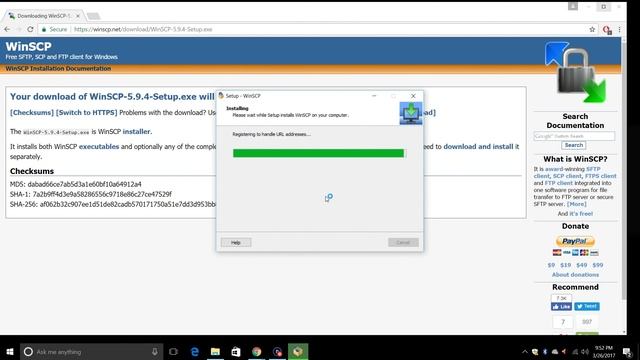This screenshot has height=360, width=640.
Task: Click the More link under What is WinSCP
Action: [576, 204]
